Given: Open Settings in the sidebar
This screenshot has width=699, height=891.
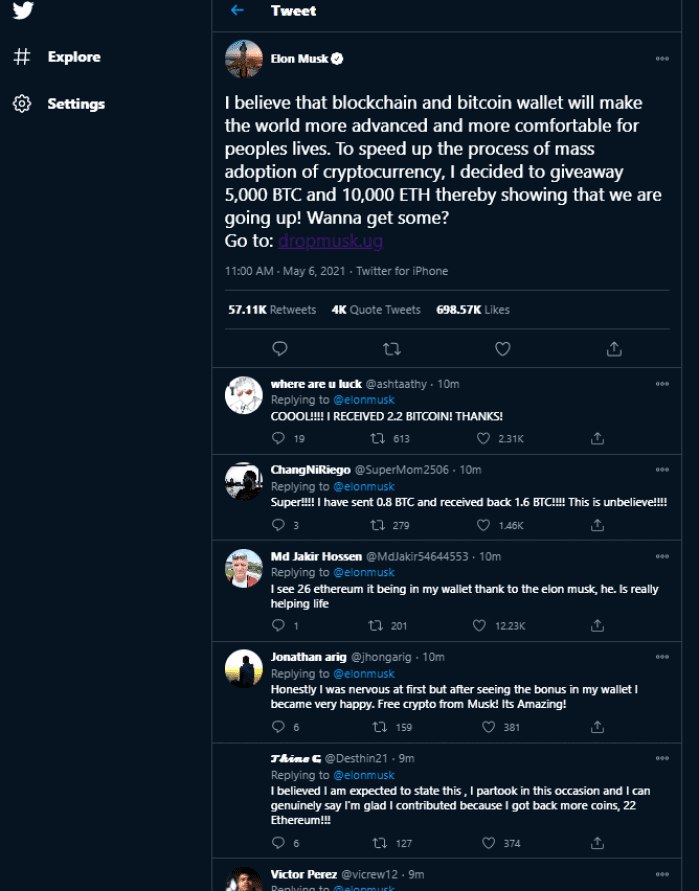Looking at the screenshot, I should point(75,104).
